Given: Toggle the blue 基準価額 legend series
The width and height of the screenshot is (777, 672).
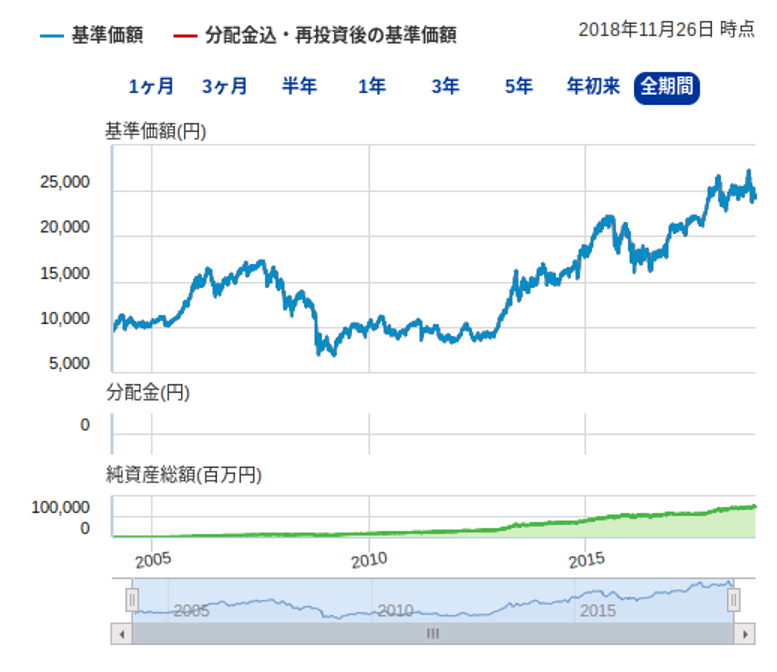Looking at the screenshot, I should 92,36.
